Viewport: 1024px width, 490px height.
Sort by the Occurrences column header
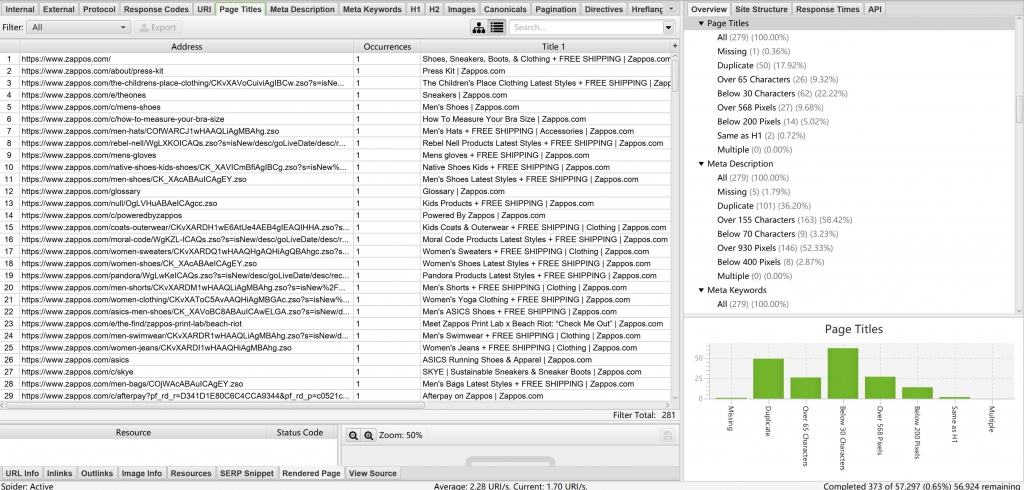[387, 46]
